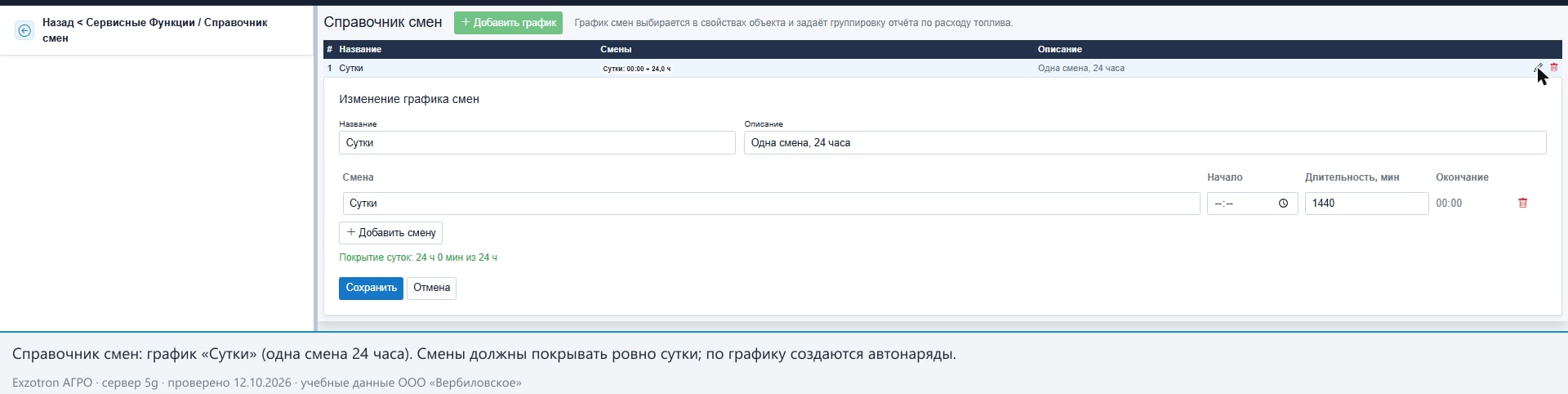
Task: Focus the Описание field Одна смена, 24 часа
Action: coord(1145,142)
